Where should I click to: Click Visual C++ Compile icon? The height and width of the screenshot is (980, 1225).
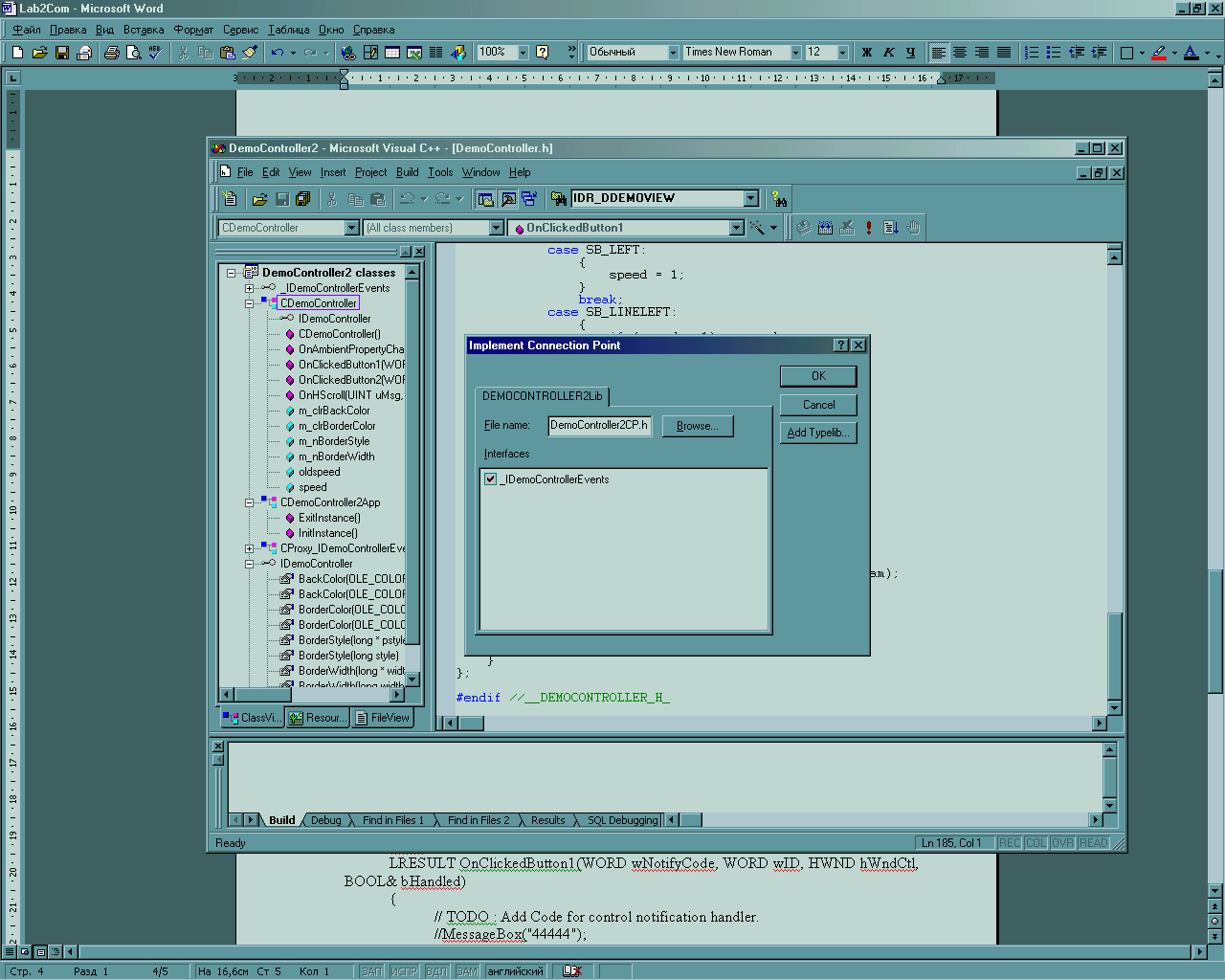(x=803, y=228)
